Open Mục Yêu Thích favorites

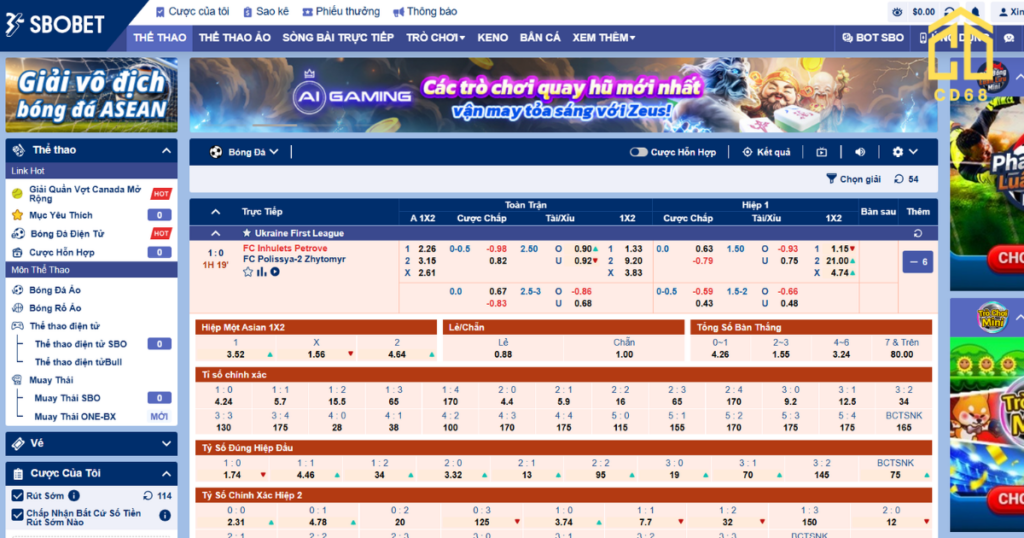click(x=61, y=215)
